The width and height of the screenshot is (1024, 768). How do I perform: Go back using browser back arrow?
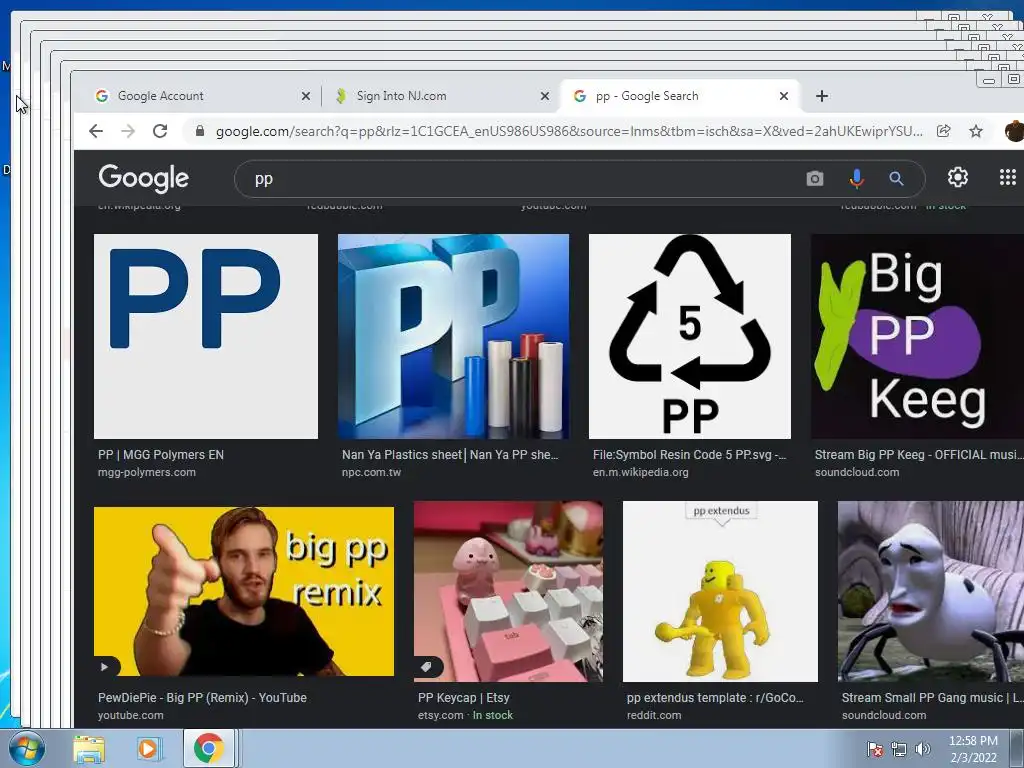pos(96,131)
